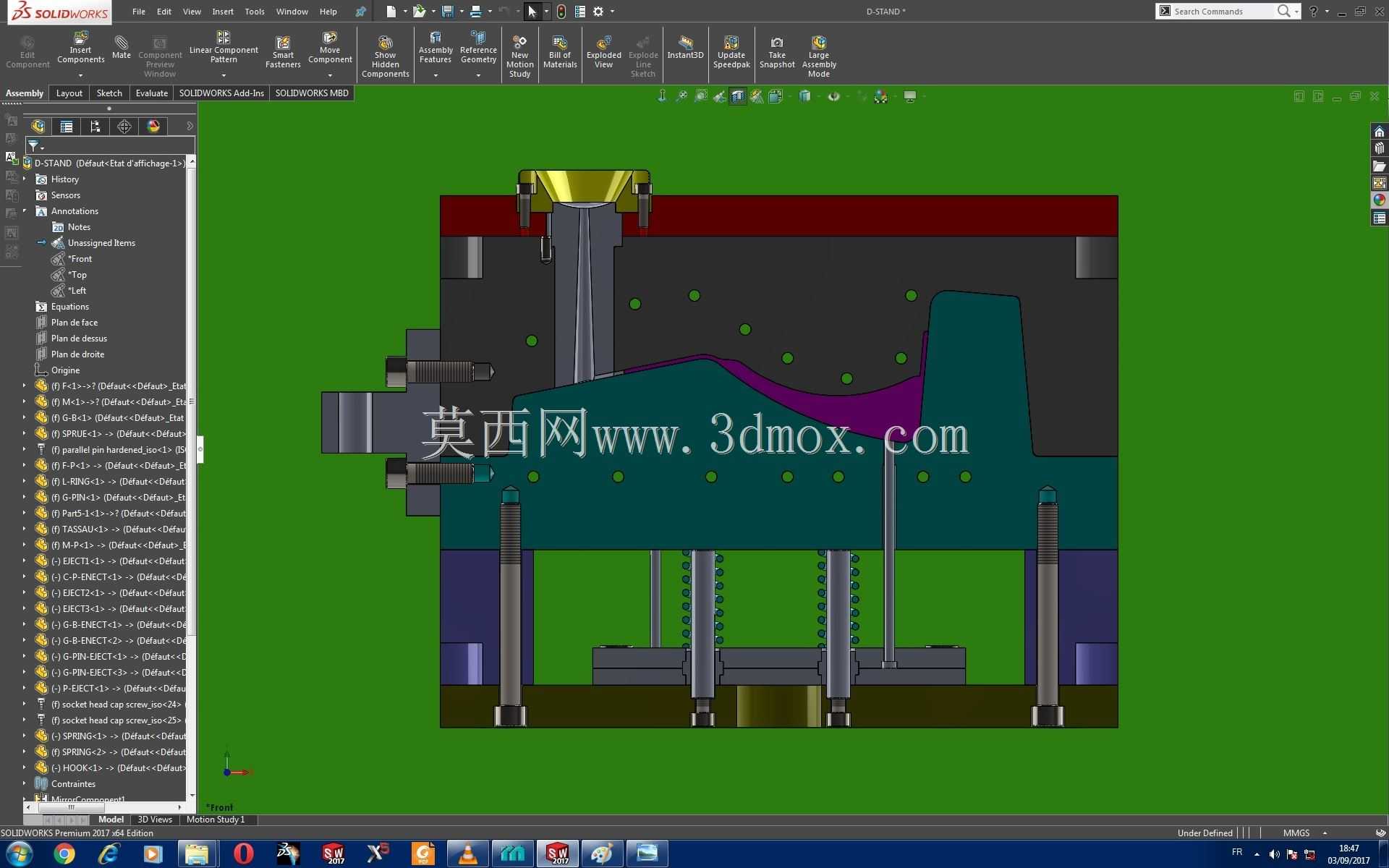Click the Insert Components tool
The image size is (1389, 868).
(80, 48)
